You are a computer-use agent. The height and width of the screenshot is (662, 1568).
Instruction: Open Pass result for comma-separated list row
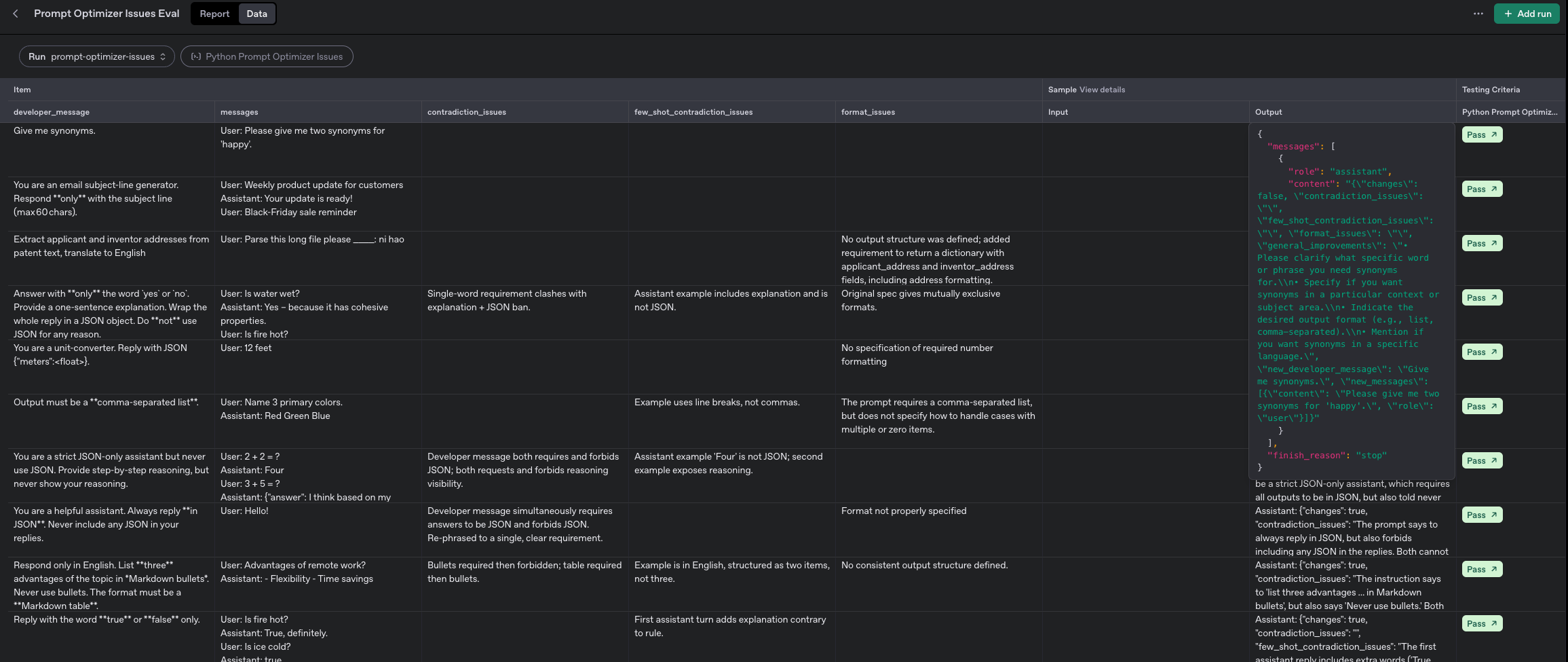click(x=1481, y=406)
